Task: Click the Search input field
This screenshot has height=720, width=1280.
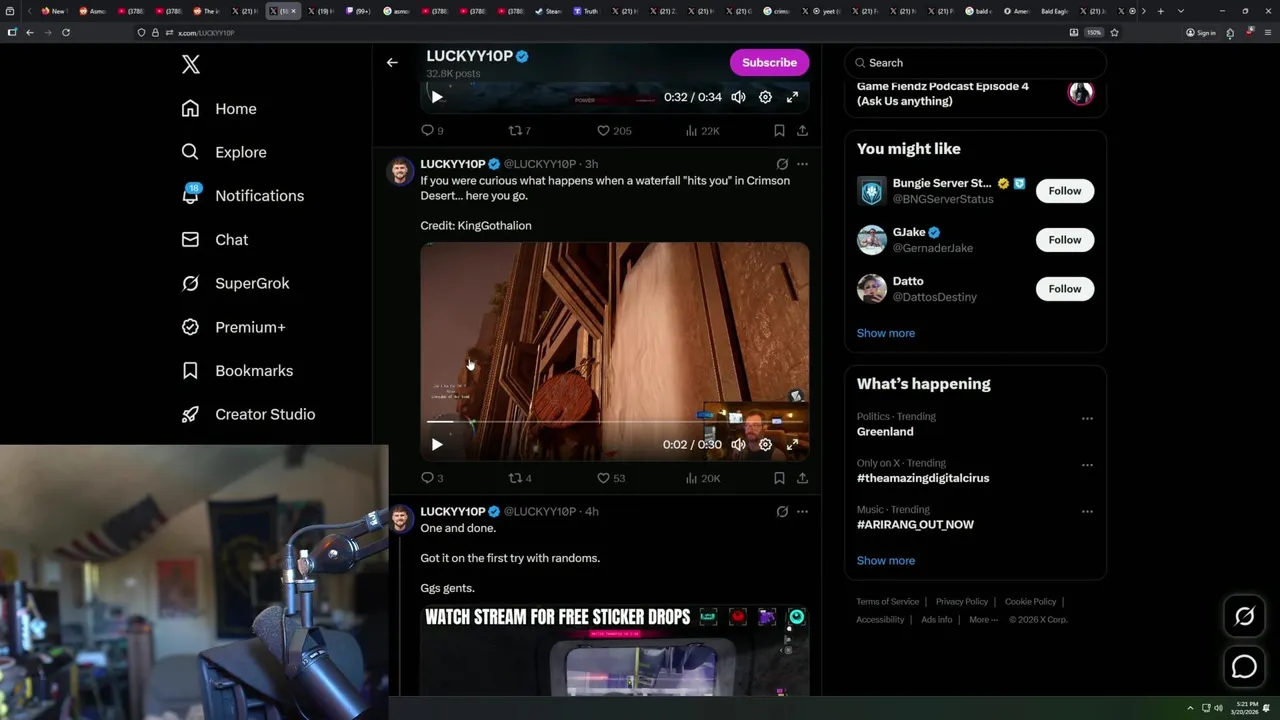Action: (975, 63)
